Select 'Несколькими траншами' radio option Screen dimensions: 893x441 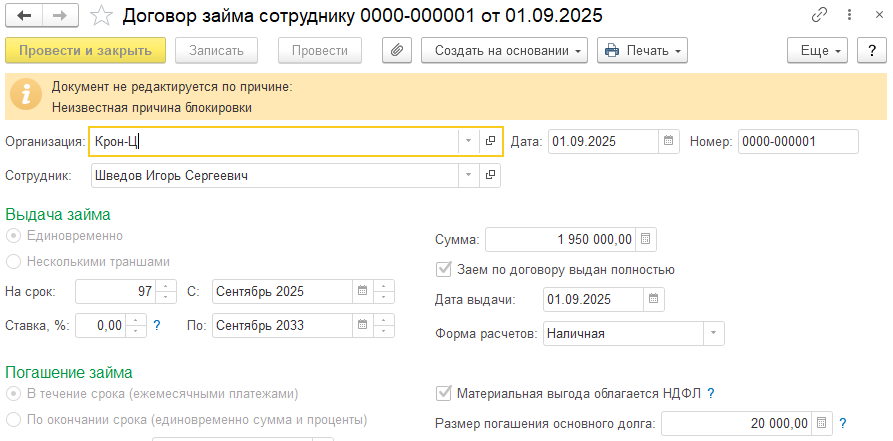click(13, 261)
